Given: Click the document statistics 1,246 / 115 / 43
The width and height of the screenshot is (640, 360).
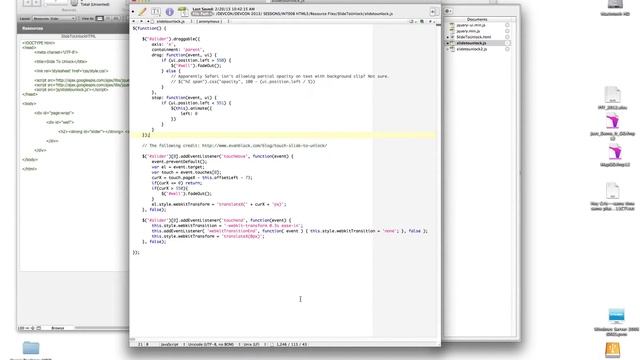Looking at the screenshot, I should point(291,344).
